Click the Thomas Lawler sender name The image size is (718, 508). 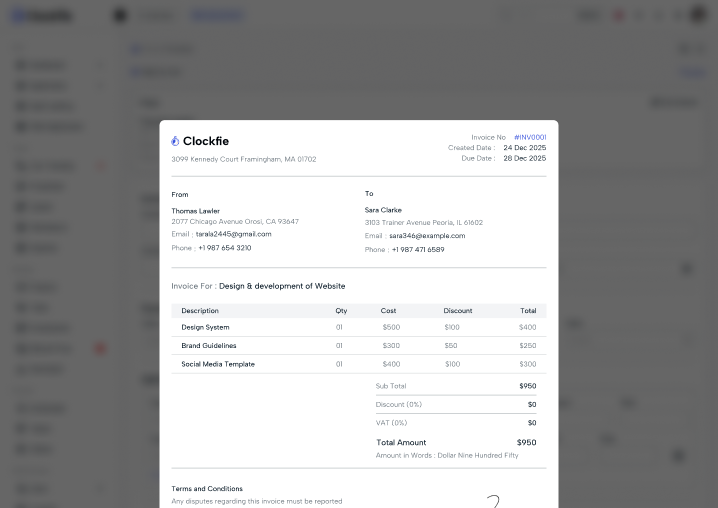(196, 211)
